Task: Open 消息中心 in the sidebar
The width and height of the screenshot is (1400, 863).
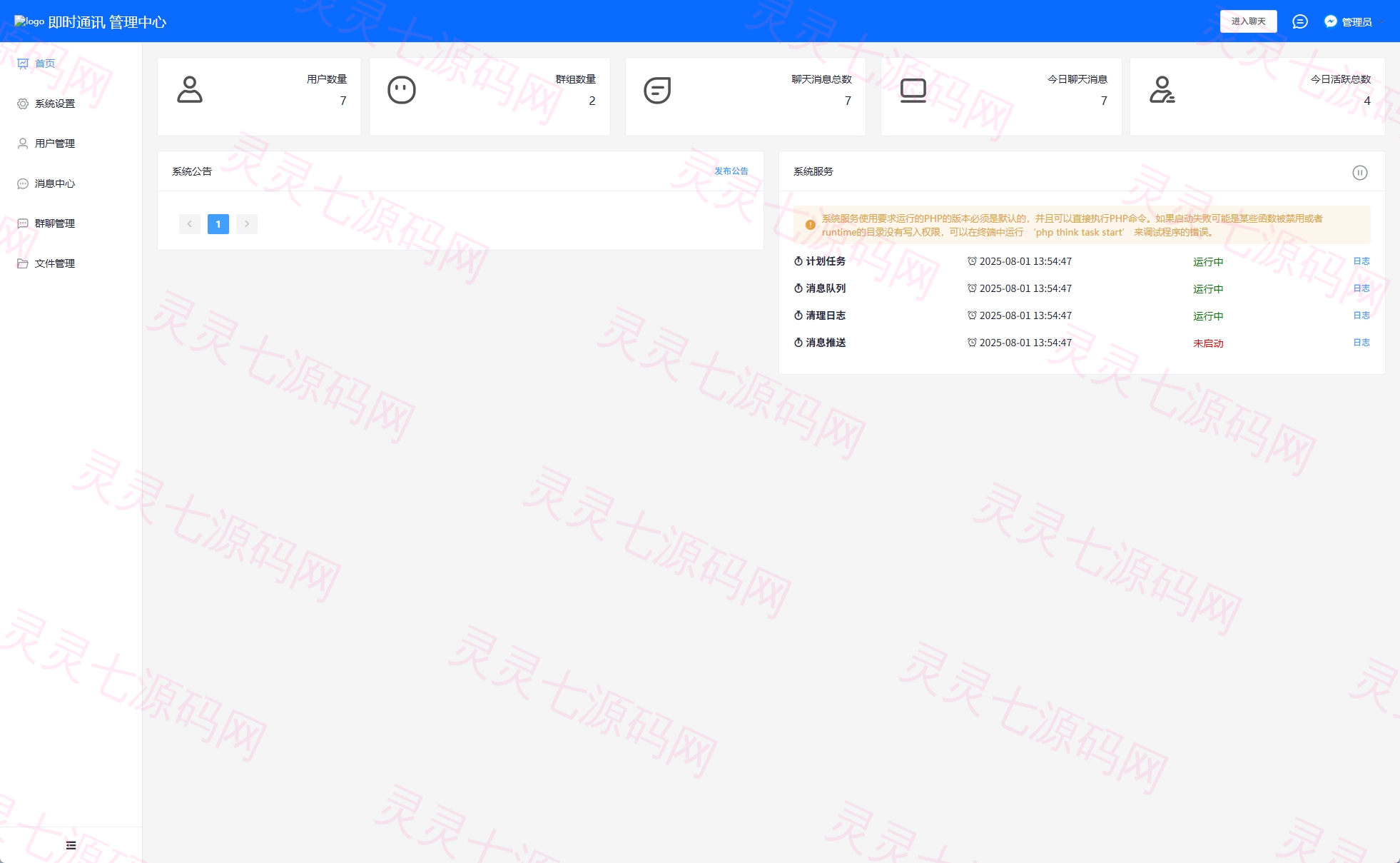Action: tap(71, 183)
